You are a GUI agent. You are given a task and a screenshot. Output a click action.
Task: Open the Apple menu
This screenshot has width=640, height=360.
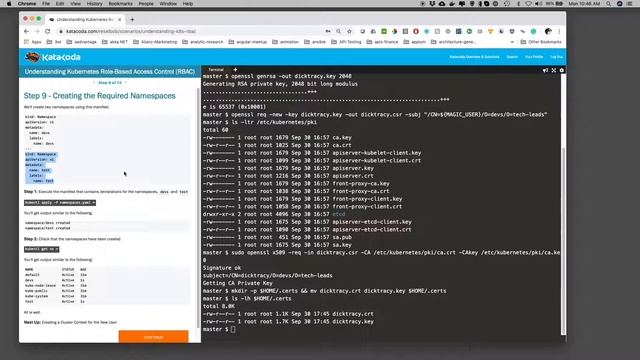coord(9,4)
